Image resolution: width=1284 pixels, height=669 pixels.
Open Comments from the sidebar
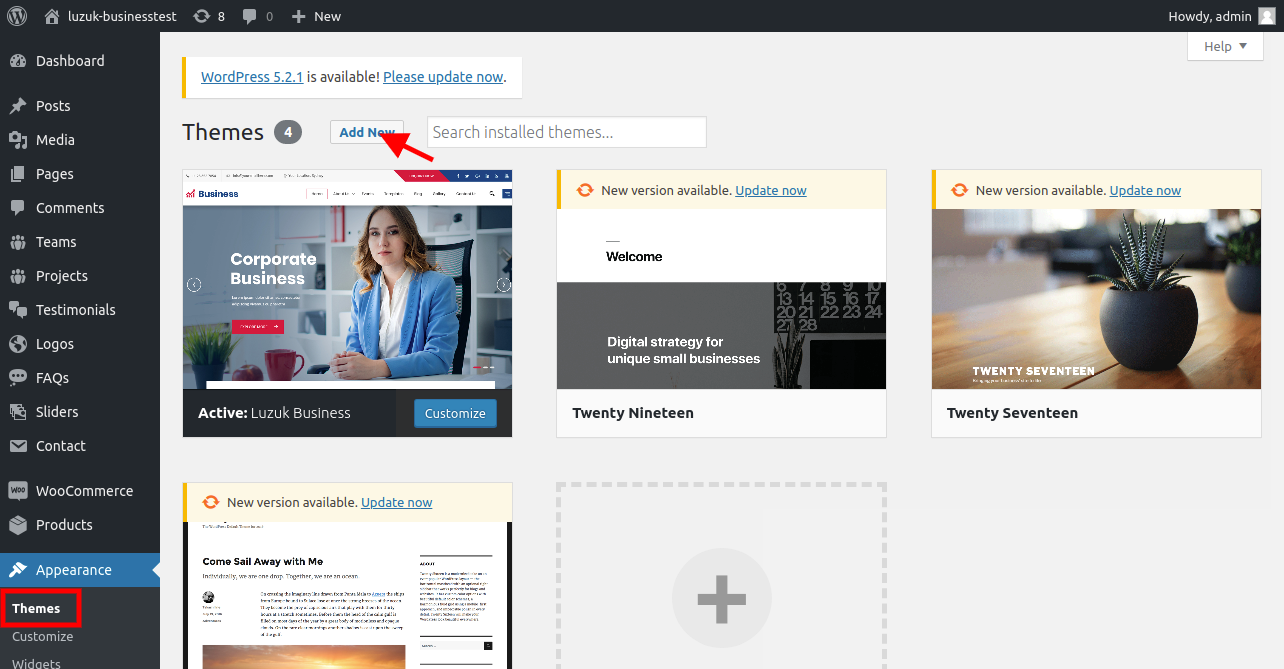click(70, 208)
